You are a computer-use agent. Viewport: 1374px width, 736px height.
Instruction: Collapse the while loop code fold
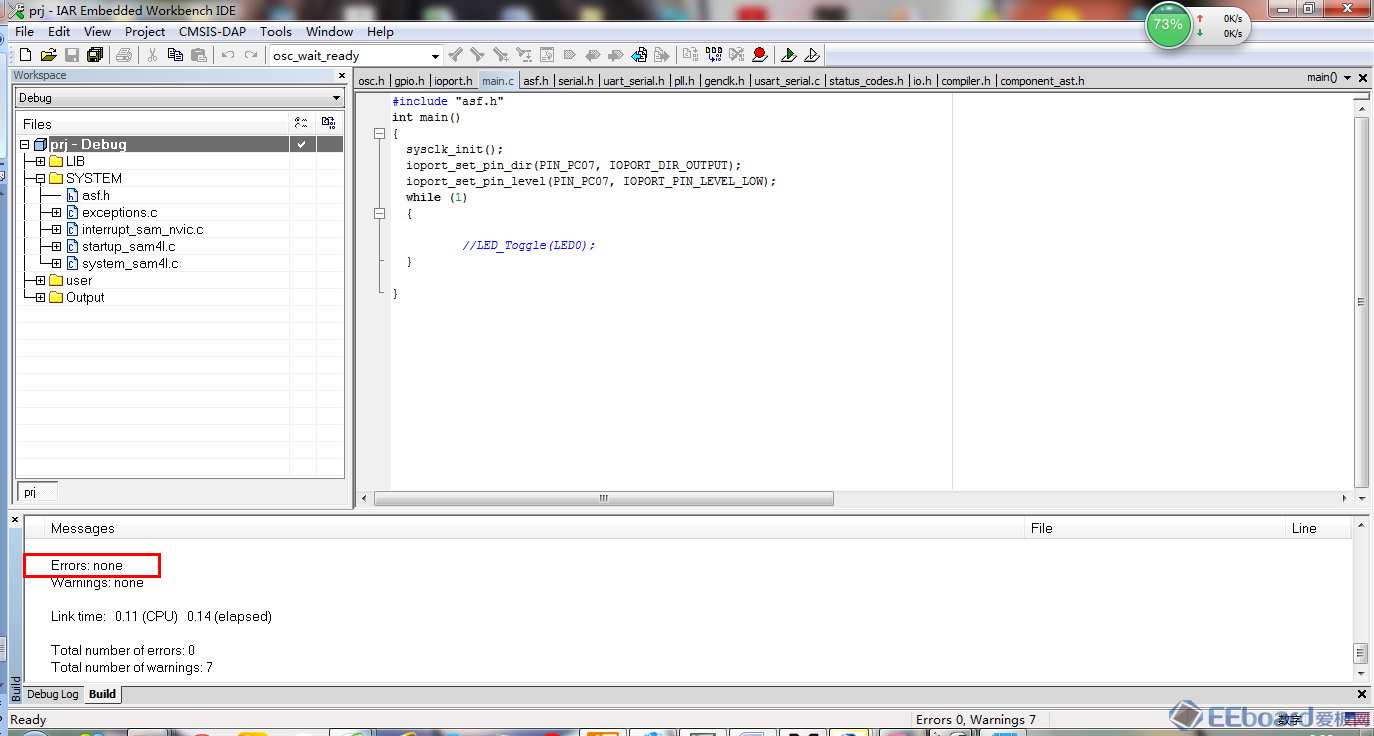379,213
